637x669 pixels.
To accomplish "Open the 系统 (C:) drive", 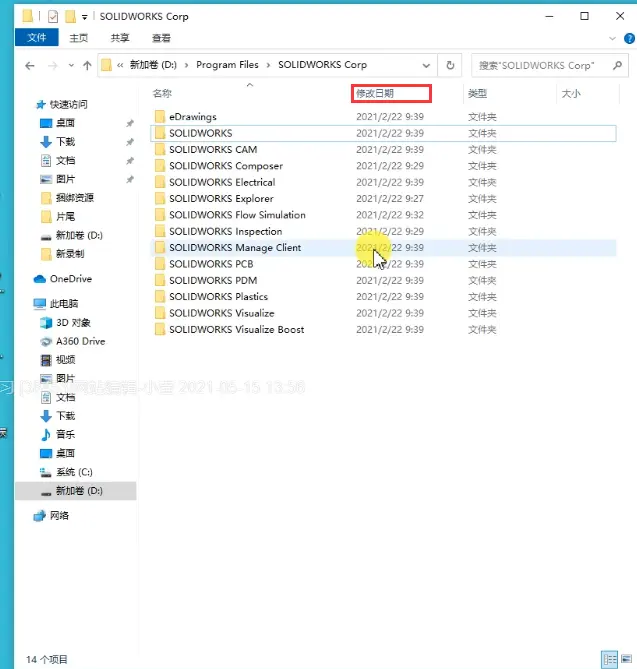I will click(x=74, y=472).
